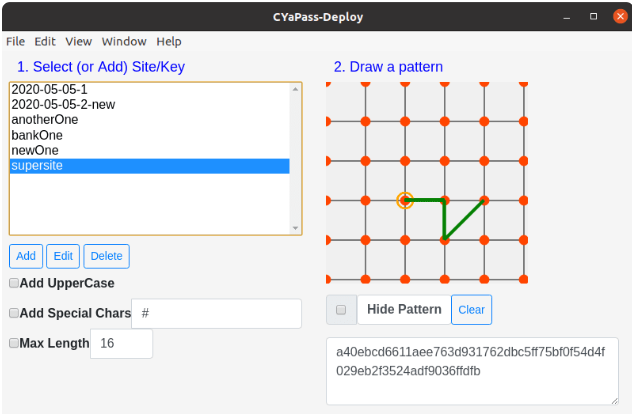
Task: Open the Edit menu
Action: [45, 42]
